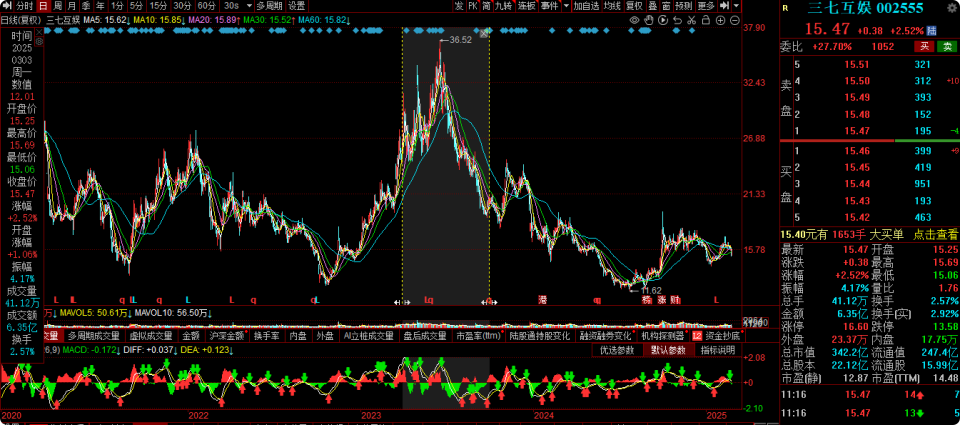The height and width of the screenshot is (425, 960).
Task: Select 陆股通持股变化 tab
Action: [540, 336]
